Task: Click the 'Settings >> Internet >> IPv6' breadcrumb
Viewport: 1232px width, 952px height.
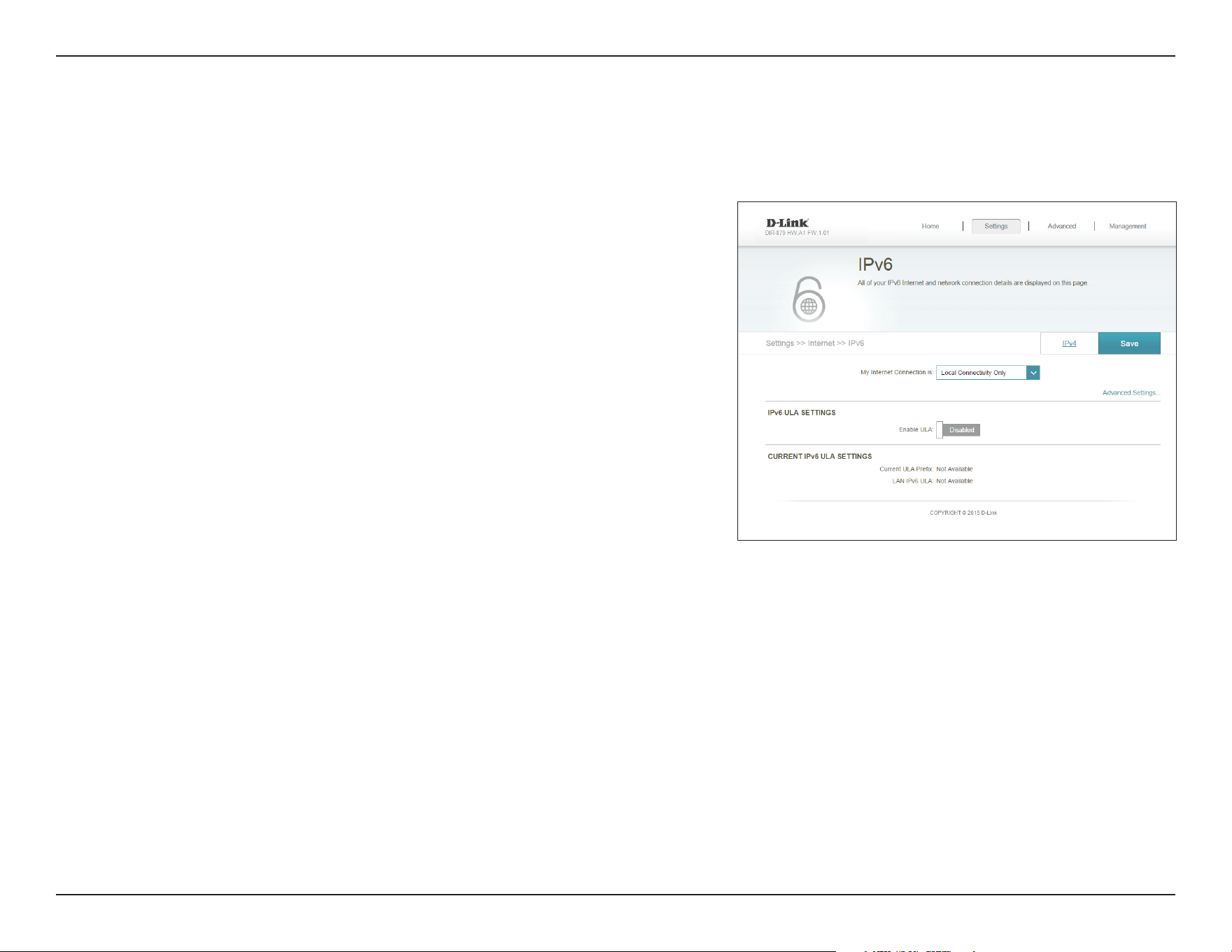Action: [x=814, y=343]
